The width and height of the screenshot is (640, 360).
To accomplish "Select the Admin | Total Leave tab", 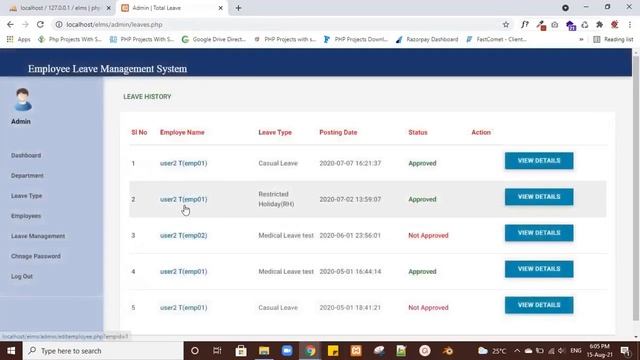I will (x=172, y=8).
